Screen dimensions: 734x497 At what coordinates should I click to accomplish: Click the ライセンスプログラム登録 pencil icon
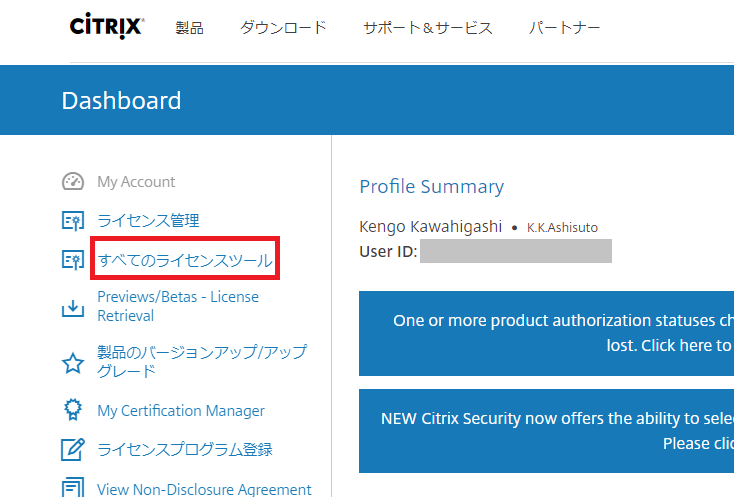tap(73, 450)
